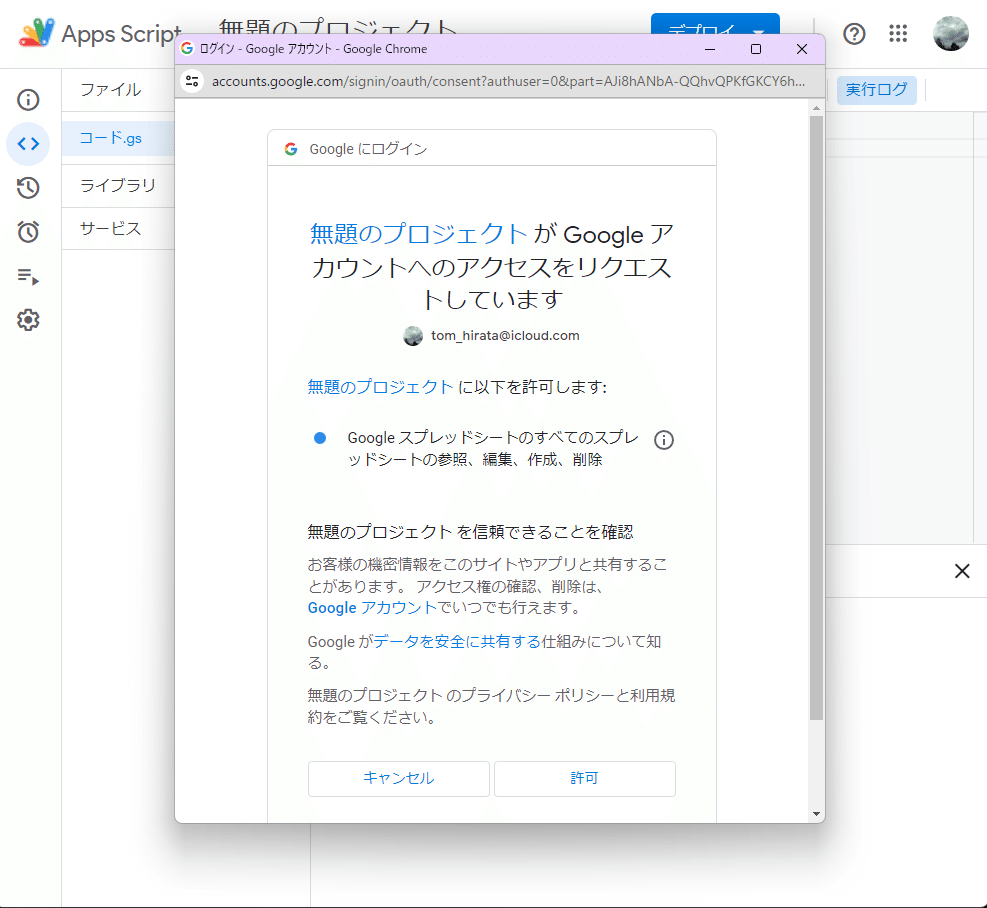This screenshot has height=908, width=987.
Task: Close the execution log panel with X
Action: click(962, 571)
